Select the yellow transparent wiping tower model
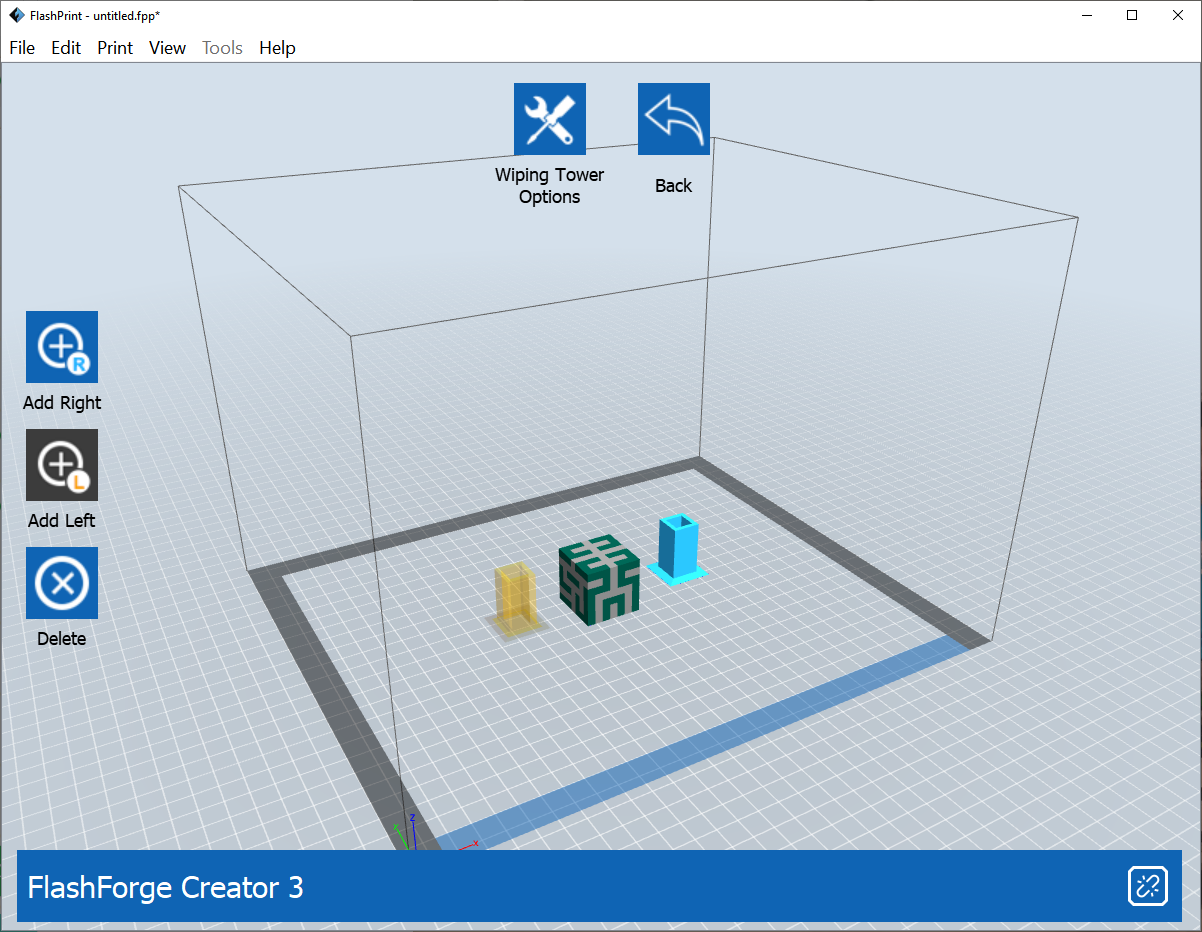The width and height of the screenshot is (1202, 932). [x=517, y=599]
